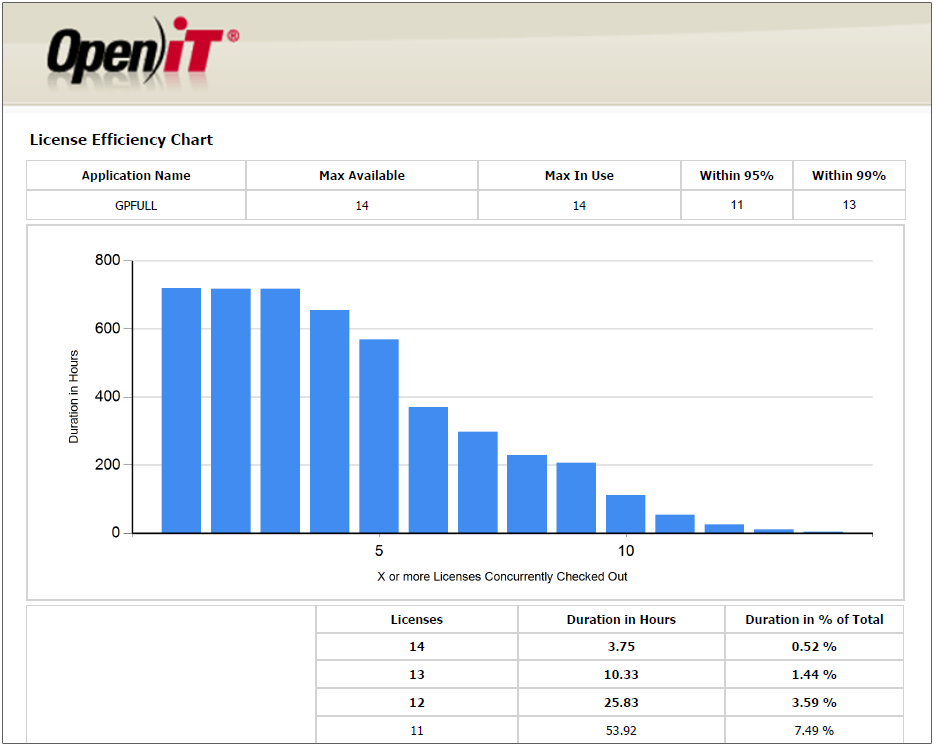Click the 25.83 duration hours cell
The image size is (934, 746).
pyautogui.click(x=621, y=703)
